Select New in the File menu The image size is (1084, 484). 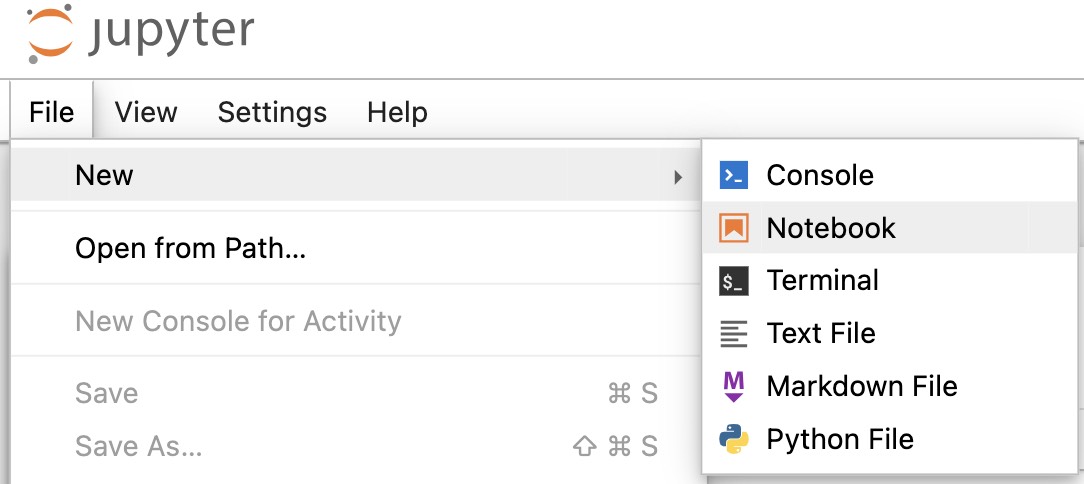coord(356,175)
